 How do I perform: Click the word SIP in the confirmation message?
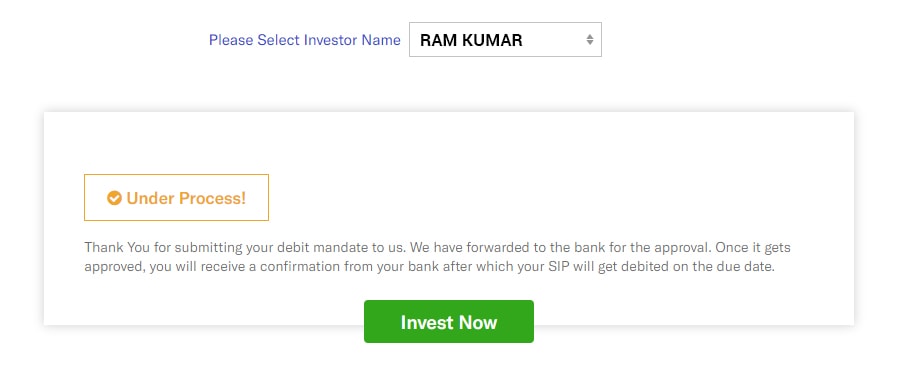coord(591,267)
